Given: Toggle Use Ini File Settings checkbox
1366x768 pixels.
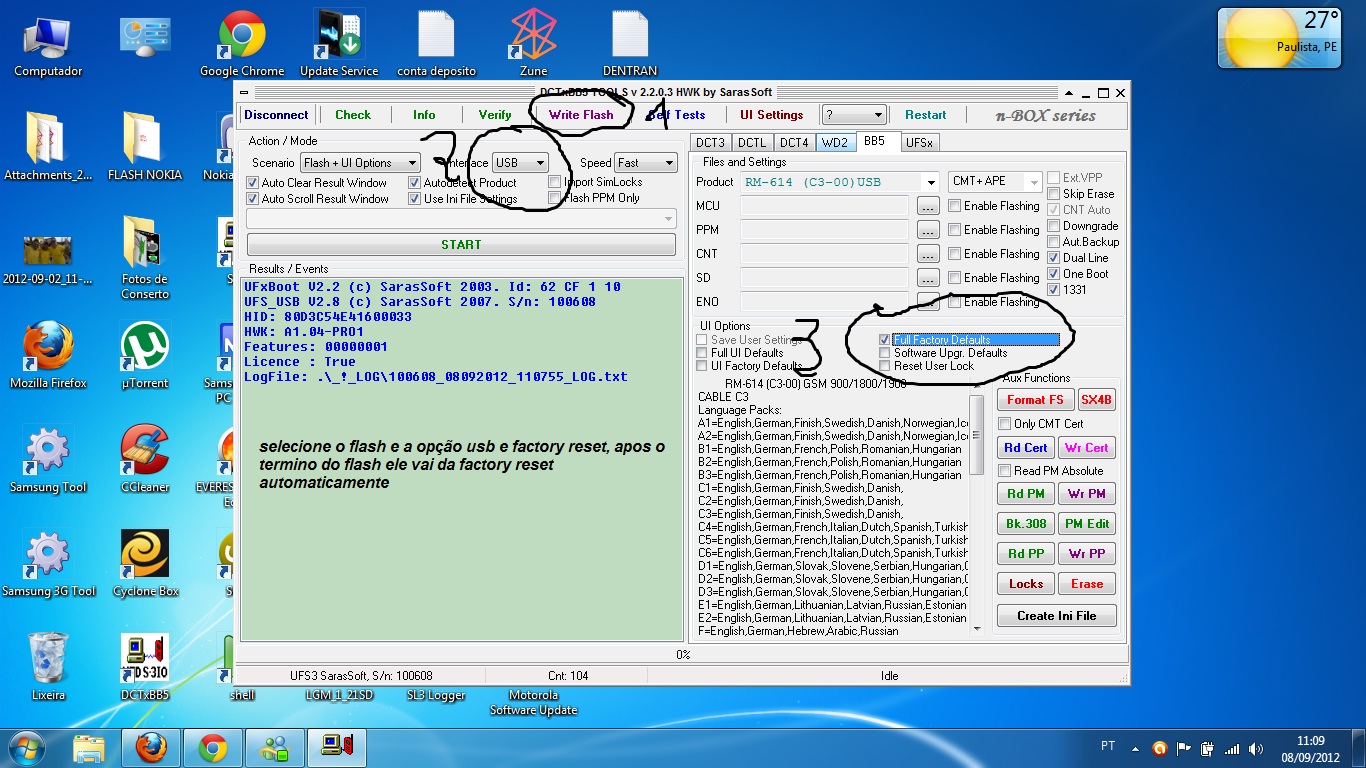Looking at the screenshot, I should click(415, 199).
